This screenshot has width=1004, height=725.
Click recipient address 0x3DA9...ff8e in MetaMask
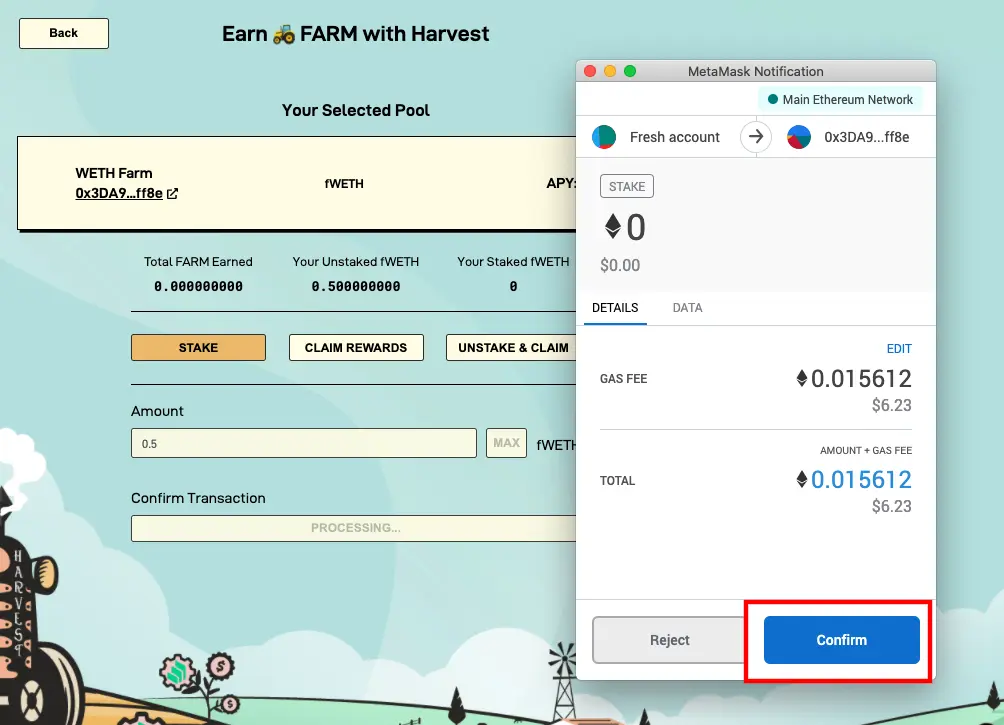tap(866, 137)
